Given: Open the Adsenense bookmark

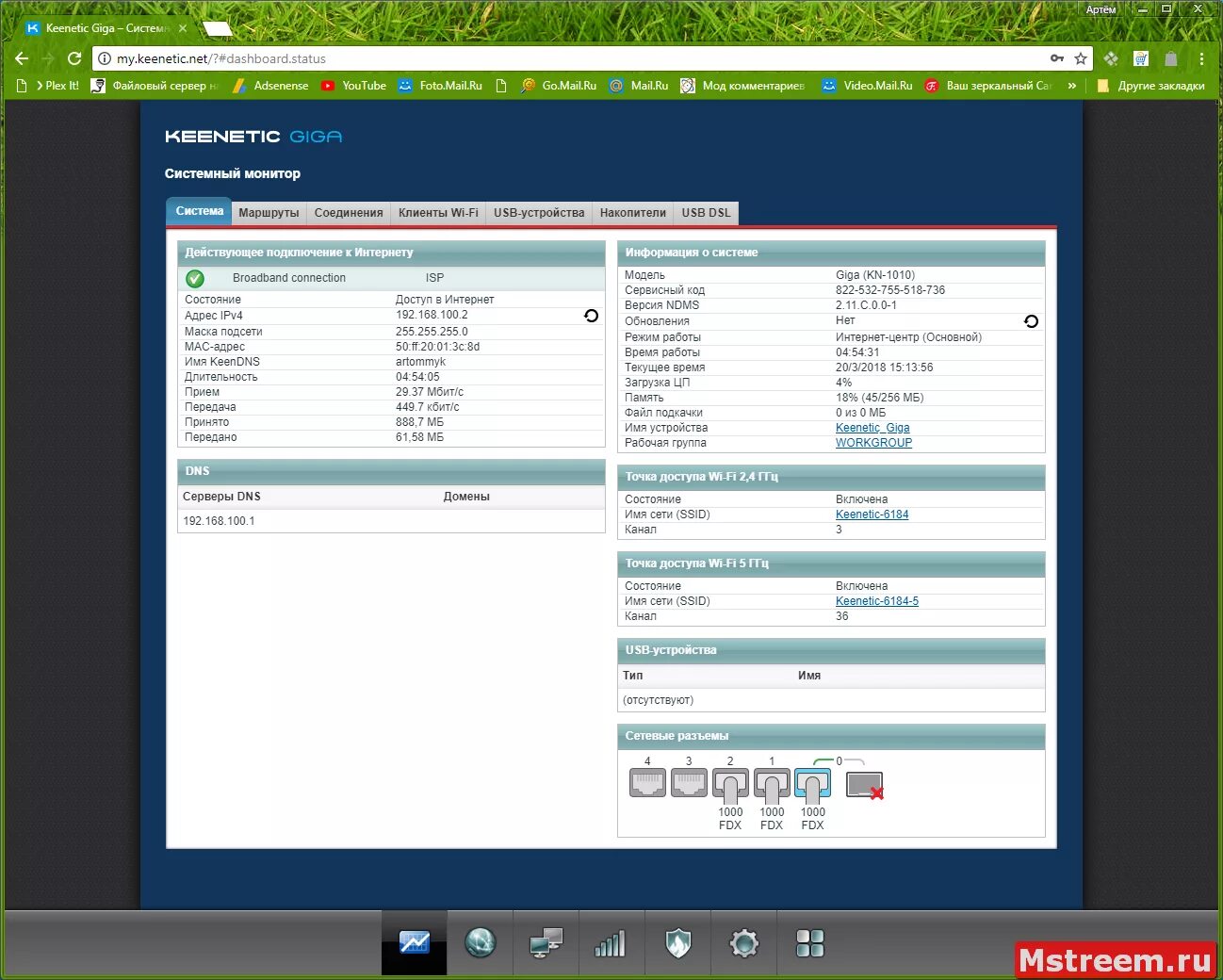Looking at the screenshot, I should point(270,86).
